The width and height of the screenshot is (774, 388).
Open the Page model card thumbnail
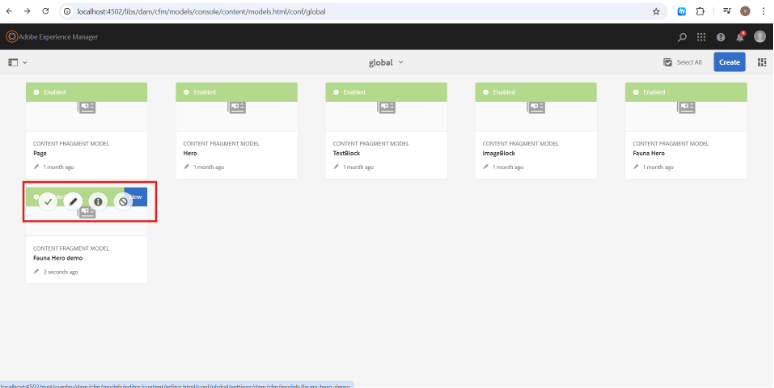86,107
